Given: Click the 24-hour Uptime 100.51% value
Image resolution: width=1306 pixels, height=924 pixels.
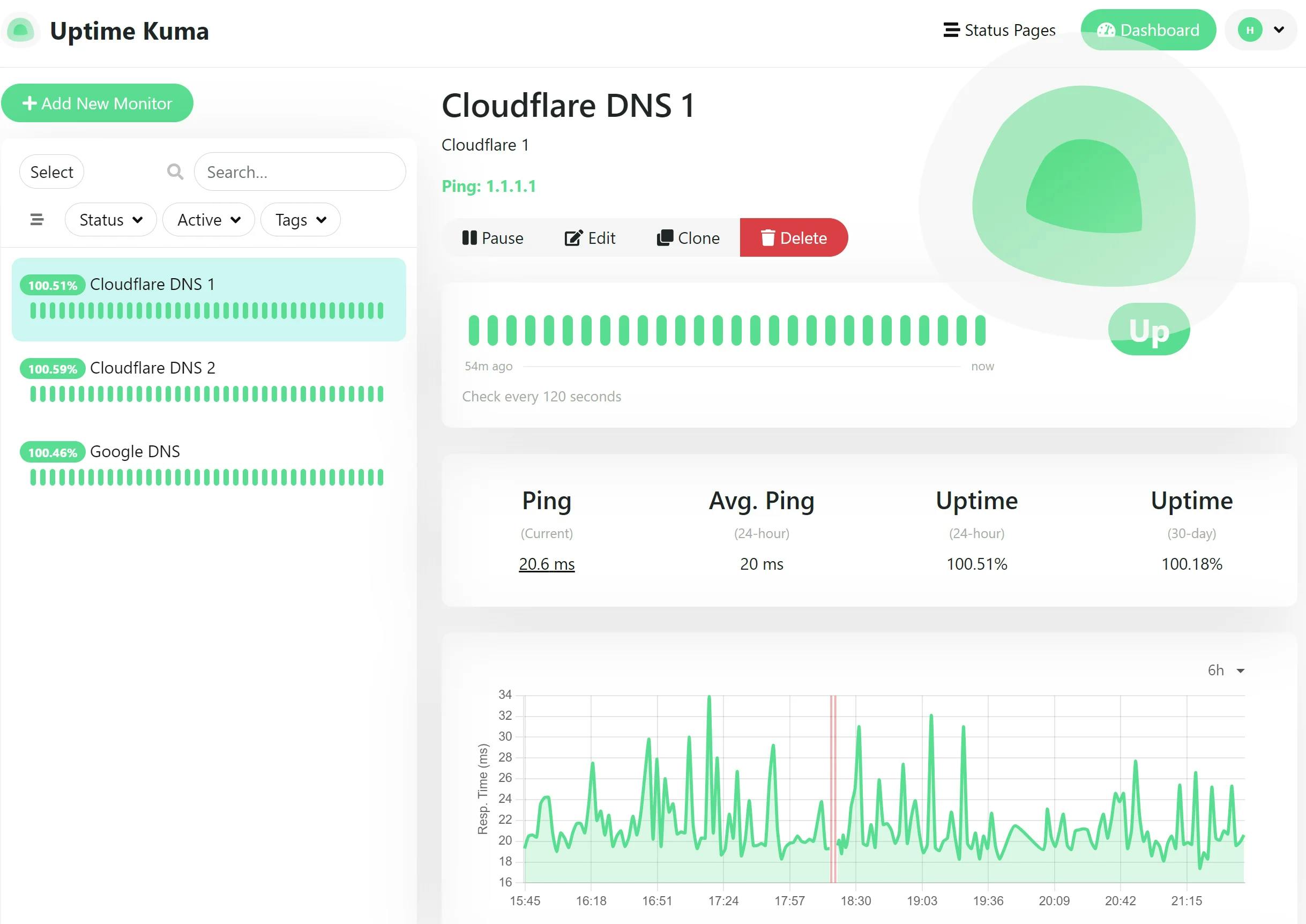Looking at the screenshot, I should [976, 564].
